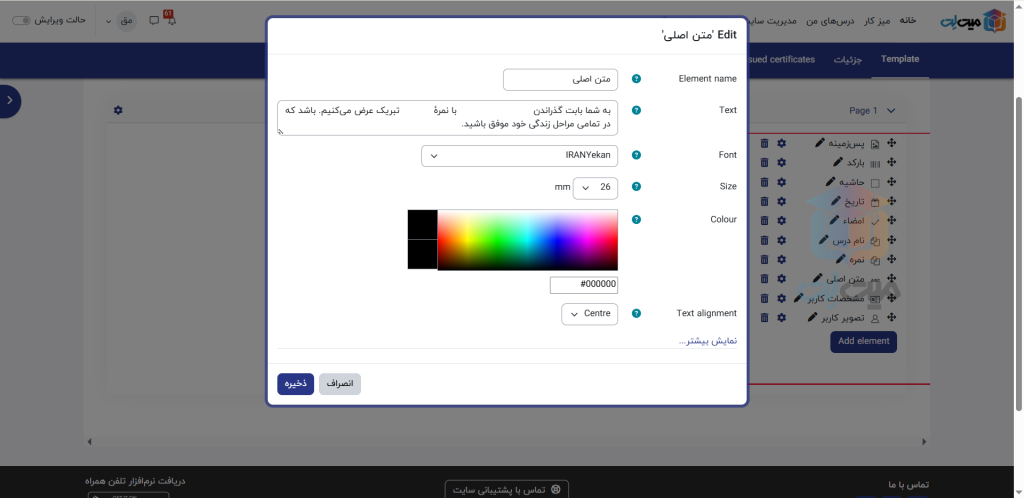This screenshot has width=1024, height=498.
Task: Expand the Size value dropdown showing 26
Action: (595, 188)
